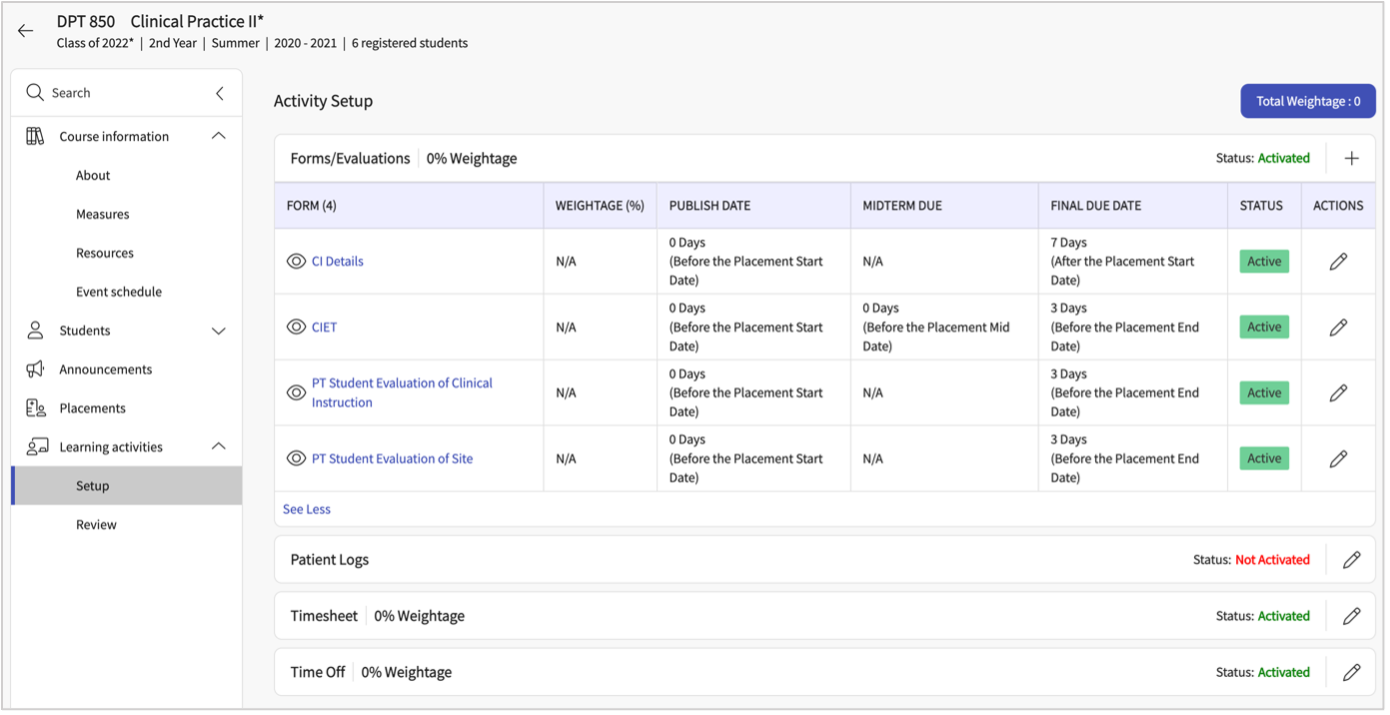Click the eye icon for PT Student Evaluation of Site
This screenshot has width=1390, height=715.
click(x=296, y=458)
